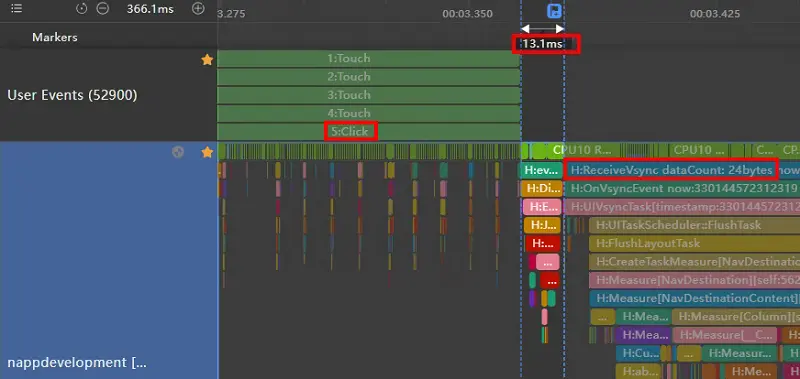Select the User Events (52900) lane label
The image size is (800, 379).
(x=72, y=95)
